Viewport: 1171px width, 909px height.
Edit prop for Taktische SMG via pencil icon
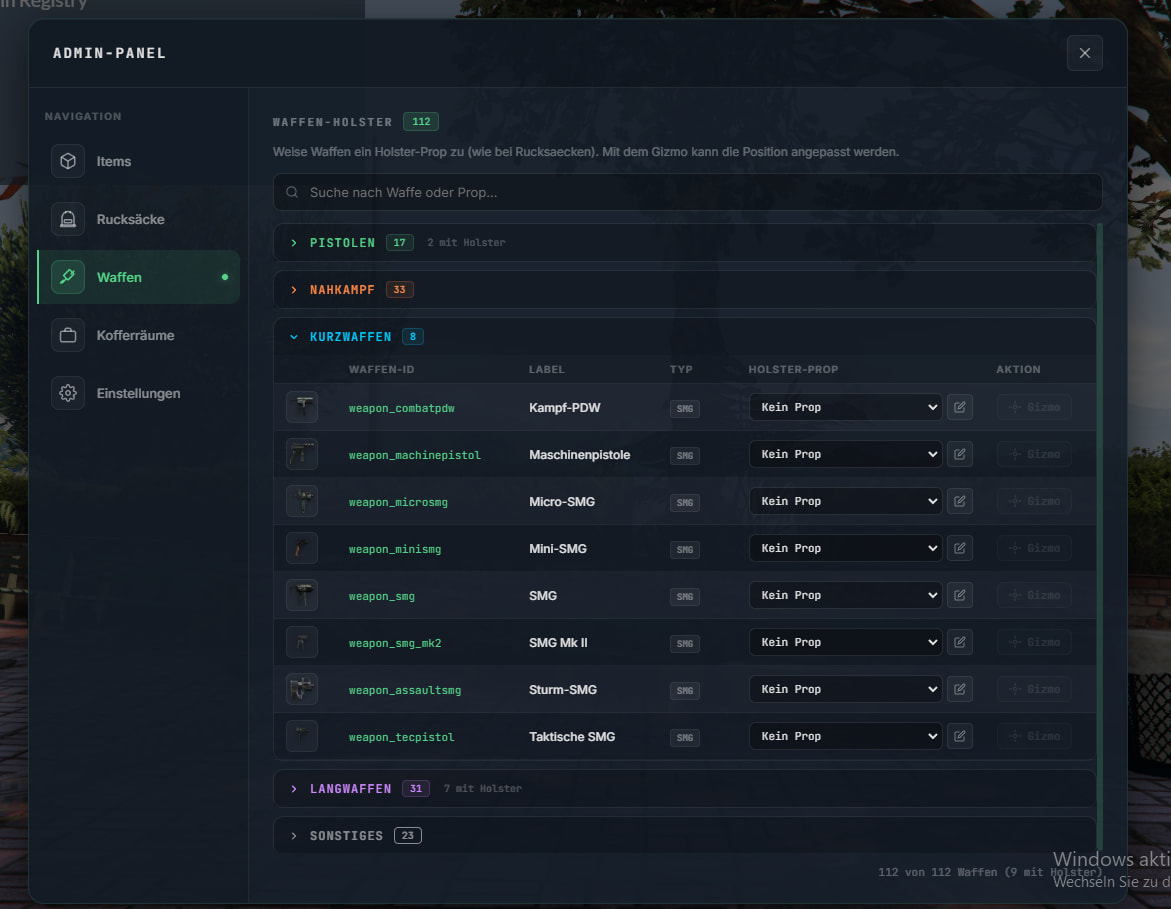click(x=960, y=736)
